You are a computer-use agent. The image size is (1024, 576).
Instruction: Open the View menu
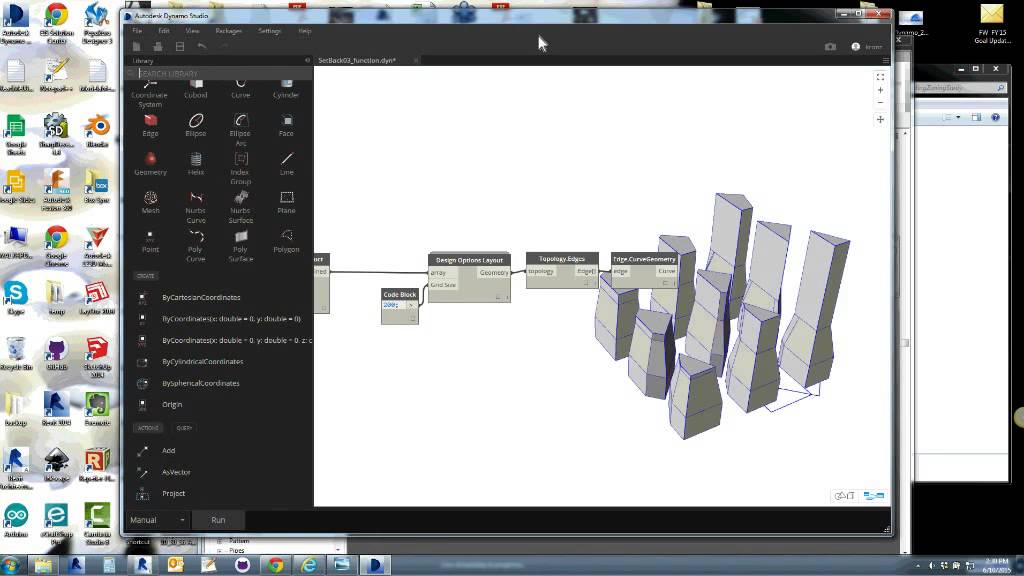[192, 31]
